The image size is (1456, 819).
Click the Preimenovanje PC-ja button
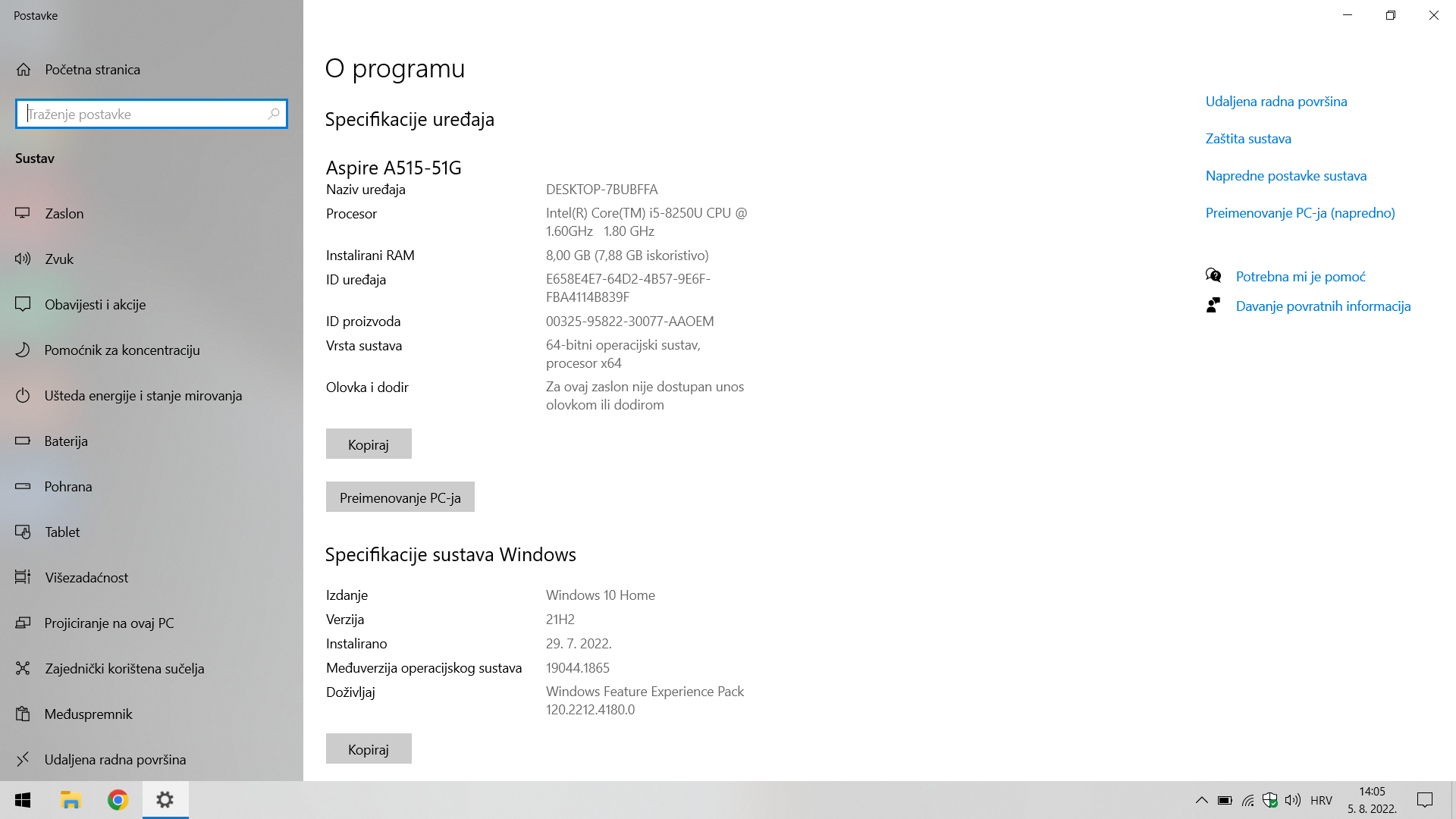400,497
